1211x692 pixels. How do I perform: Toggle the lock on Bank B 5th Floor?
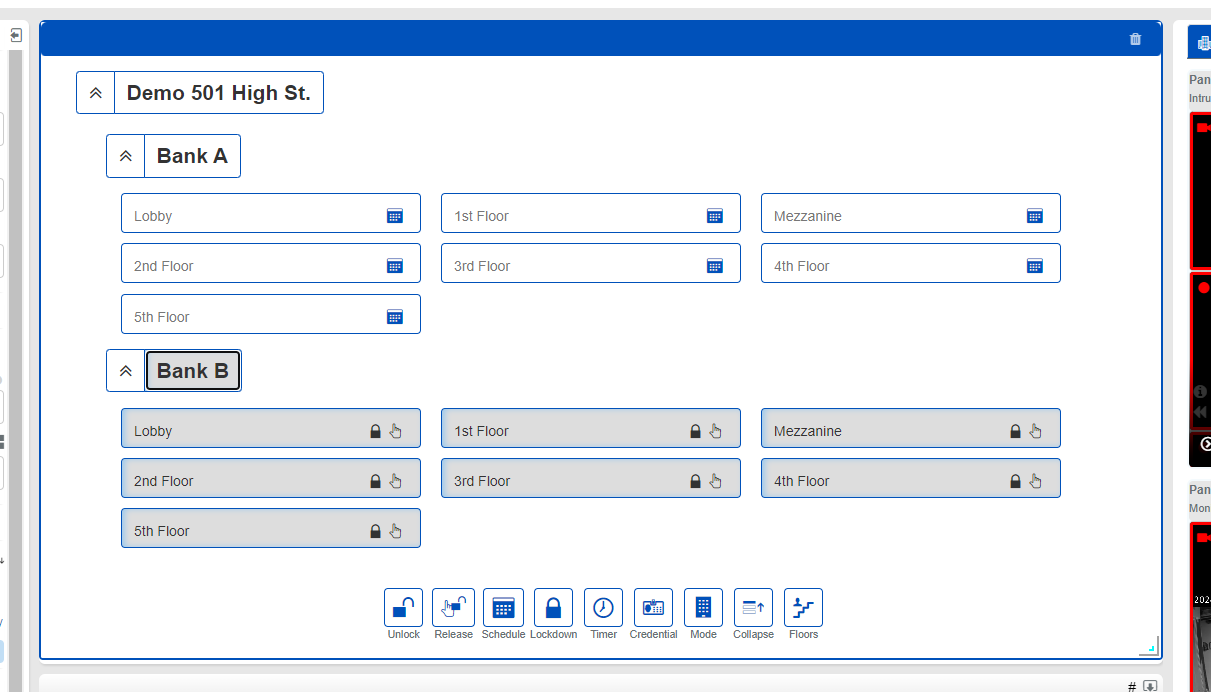pos(375,531)
